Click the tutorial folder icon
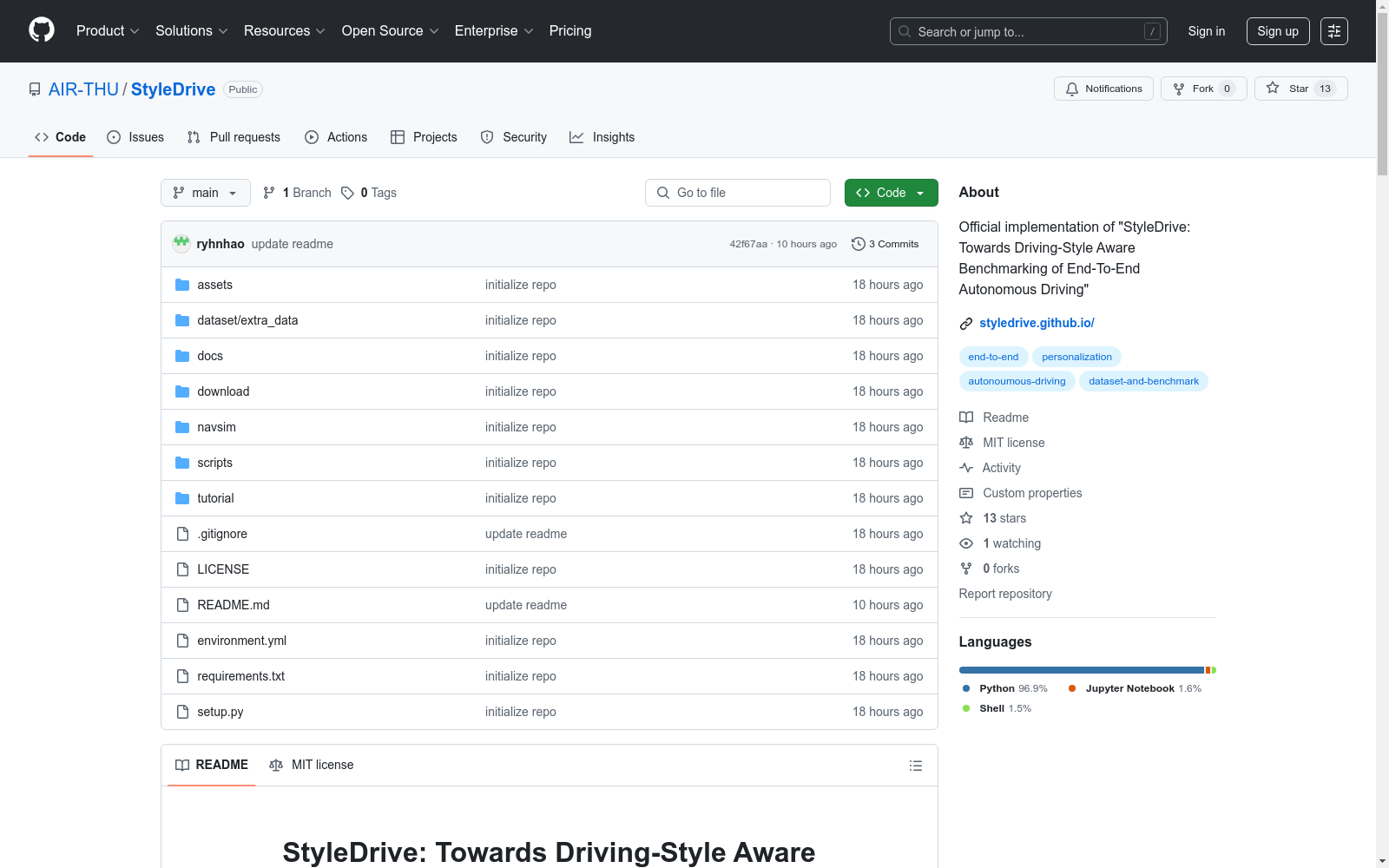 (182, 498)
